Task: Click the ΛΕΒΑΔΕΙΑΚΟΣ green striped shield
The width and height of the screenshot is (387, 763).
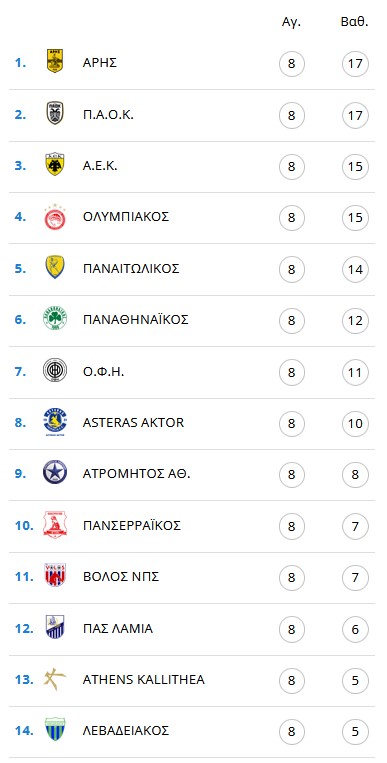Action: (55, 729)
